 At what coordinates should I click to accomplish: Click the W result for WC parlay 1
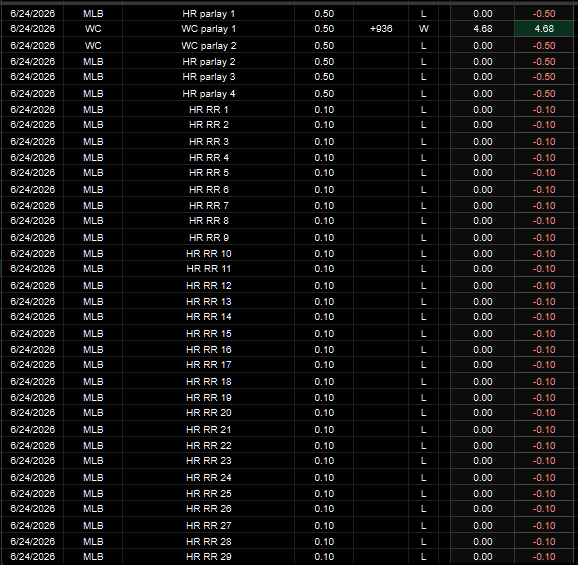424,29
